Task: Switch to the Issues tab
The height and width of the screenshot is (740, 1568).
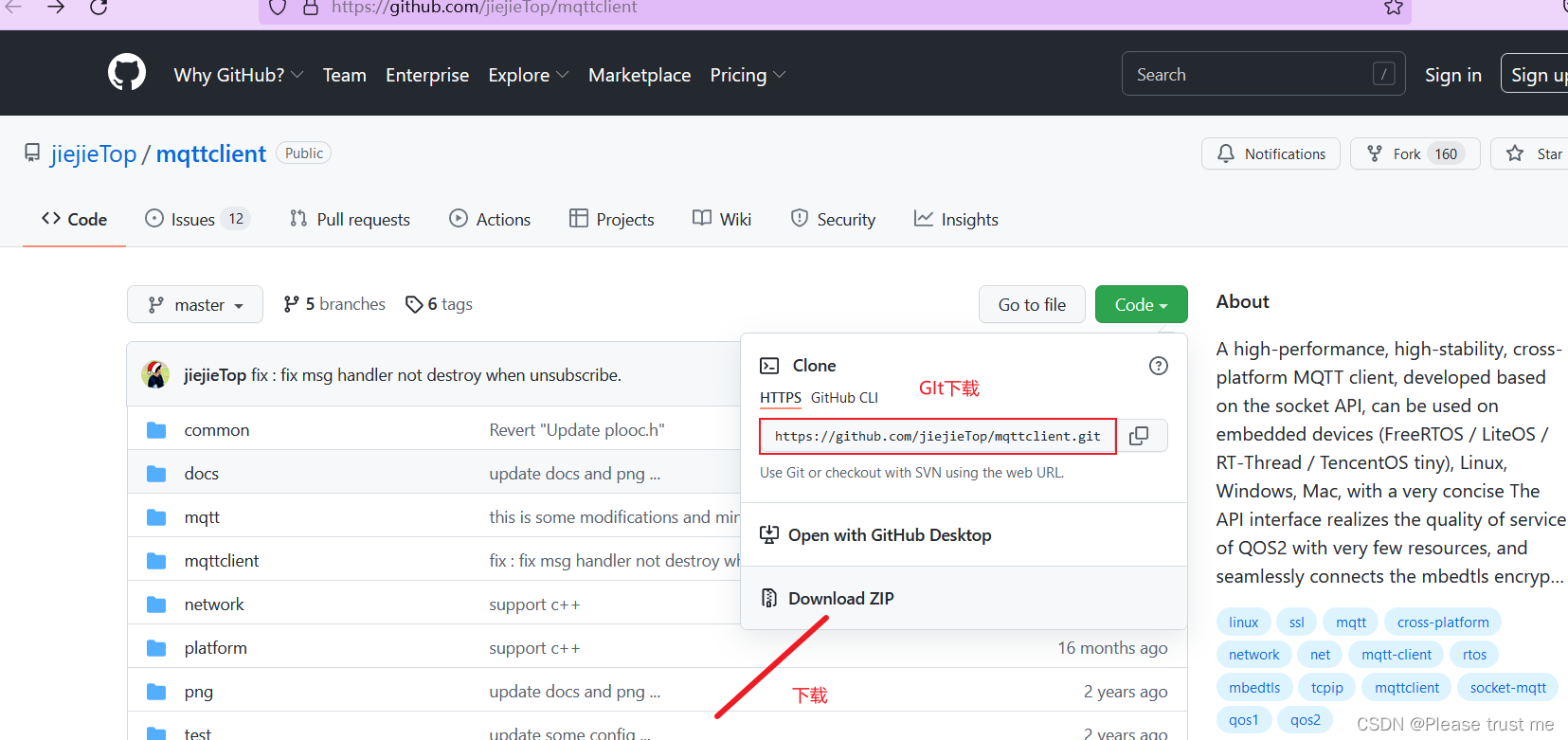Action: pos(195,220)
